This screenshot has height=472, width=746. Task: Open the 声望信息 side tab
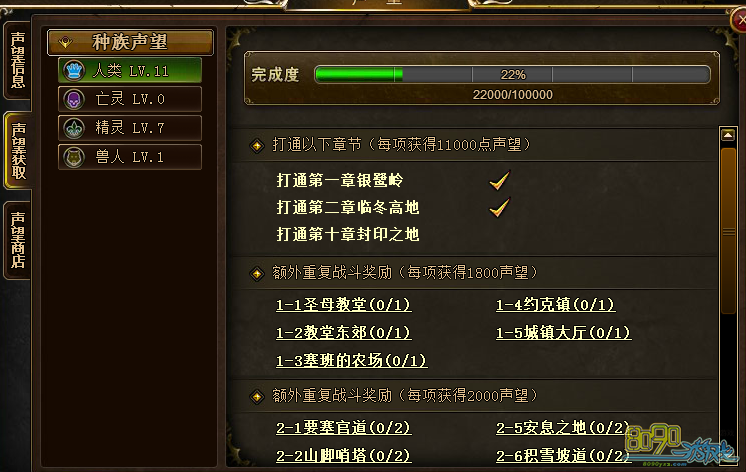18,60
